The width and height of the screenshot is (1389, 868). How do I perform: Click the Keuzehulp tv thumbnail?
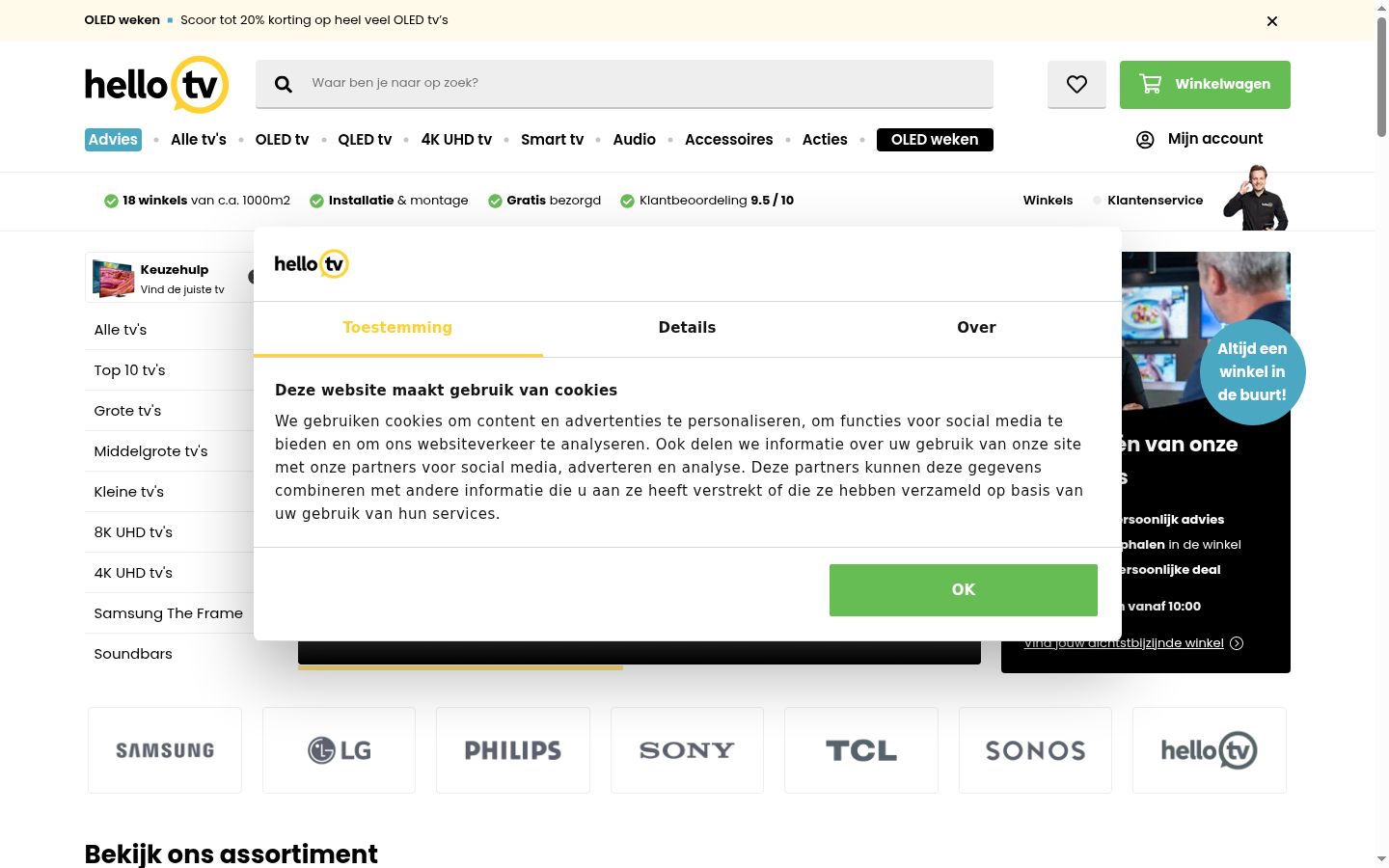[x=113, y=278]
